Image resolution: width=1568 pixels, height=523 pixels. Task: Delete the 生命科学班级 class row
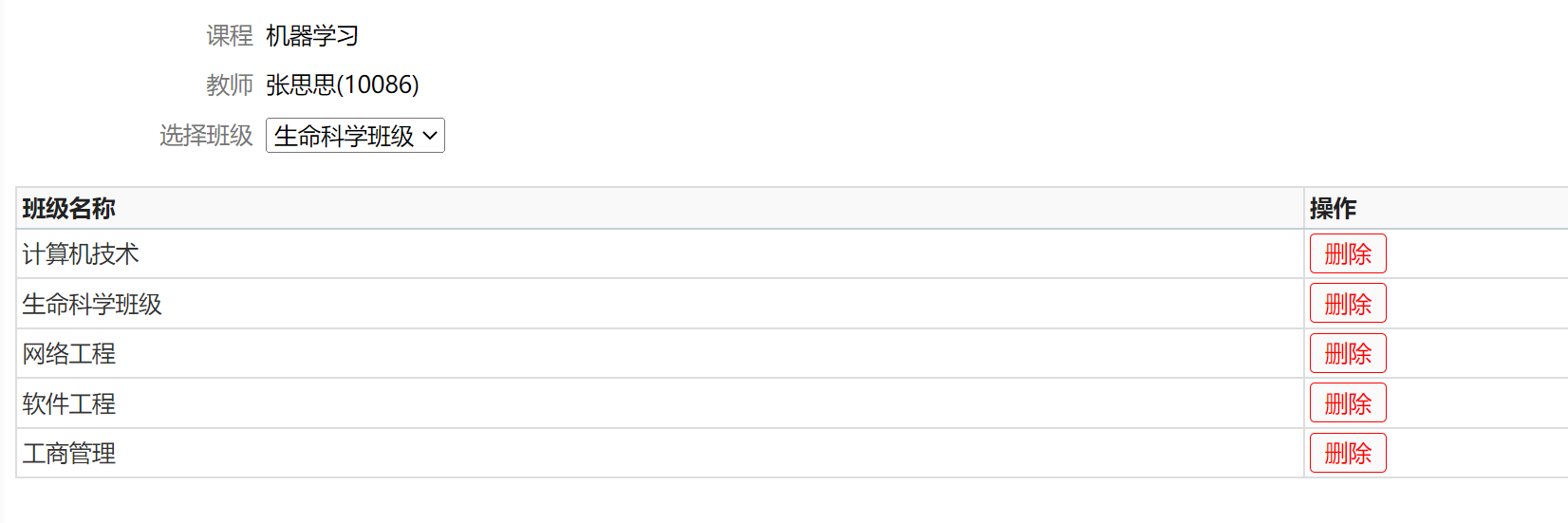(1347, 304)
